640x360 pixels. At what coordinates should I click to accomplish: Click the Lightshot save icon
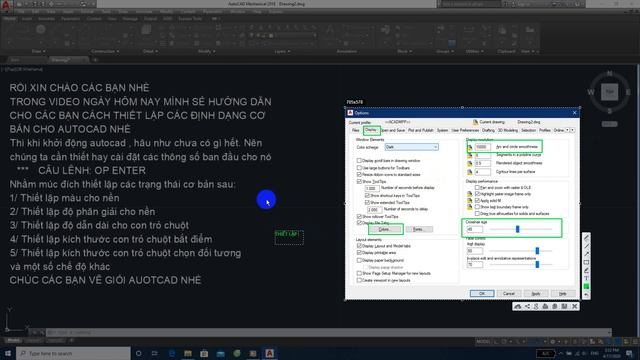[564, 307]
